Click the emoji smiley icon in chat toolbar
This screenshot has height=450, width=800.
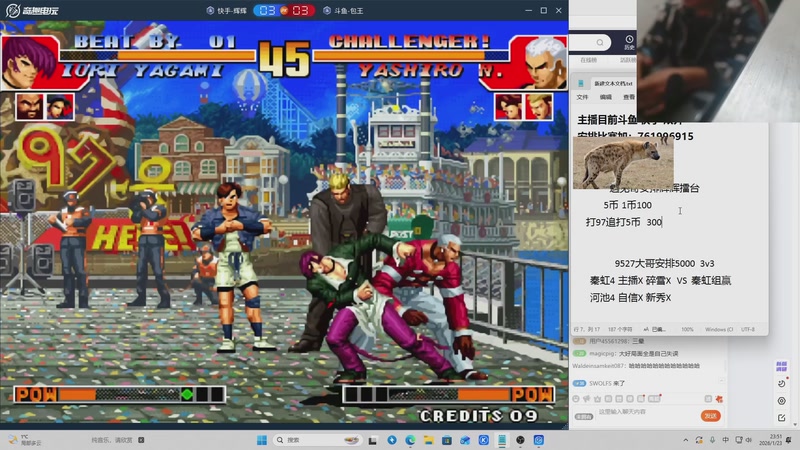coord(576,399)
